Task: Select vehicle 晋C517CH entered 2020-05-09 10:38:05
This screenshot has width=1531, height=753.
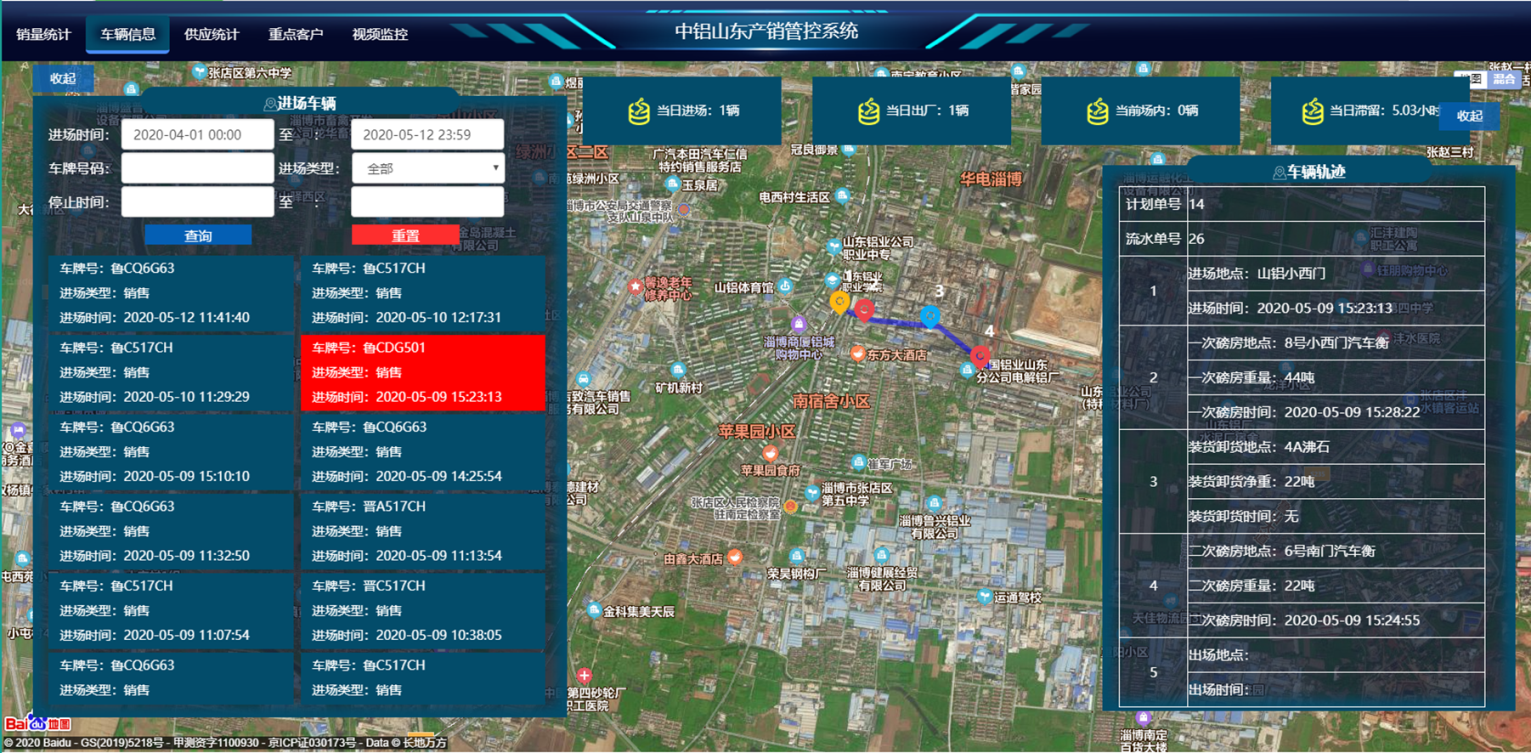Action: pos(423,610)
